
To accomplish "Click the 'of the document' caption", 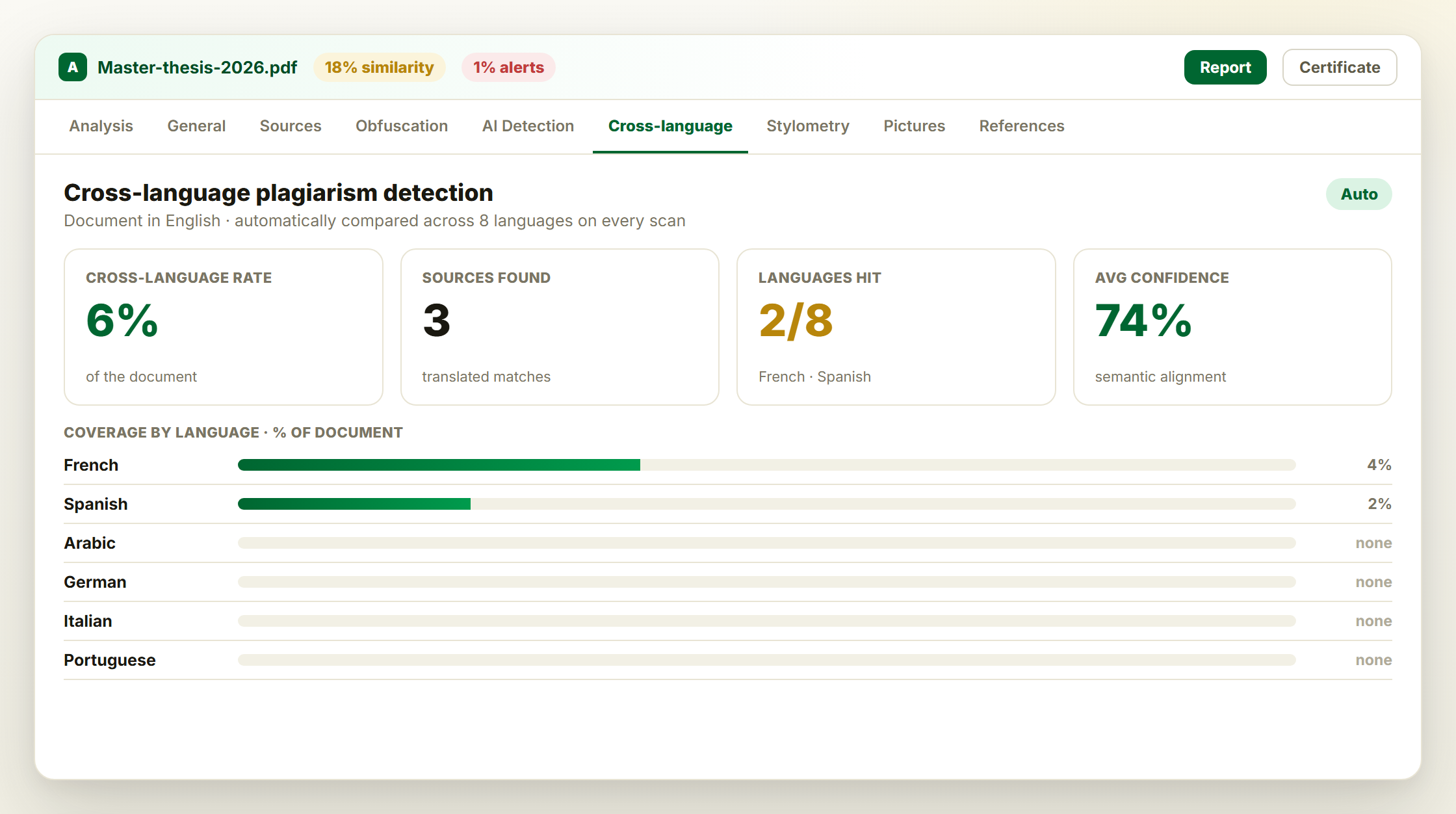I will 141,376.
